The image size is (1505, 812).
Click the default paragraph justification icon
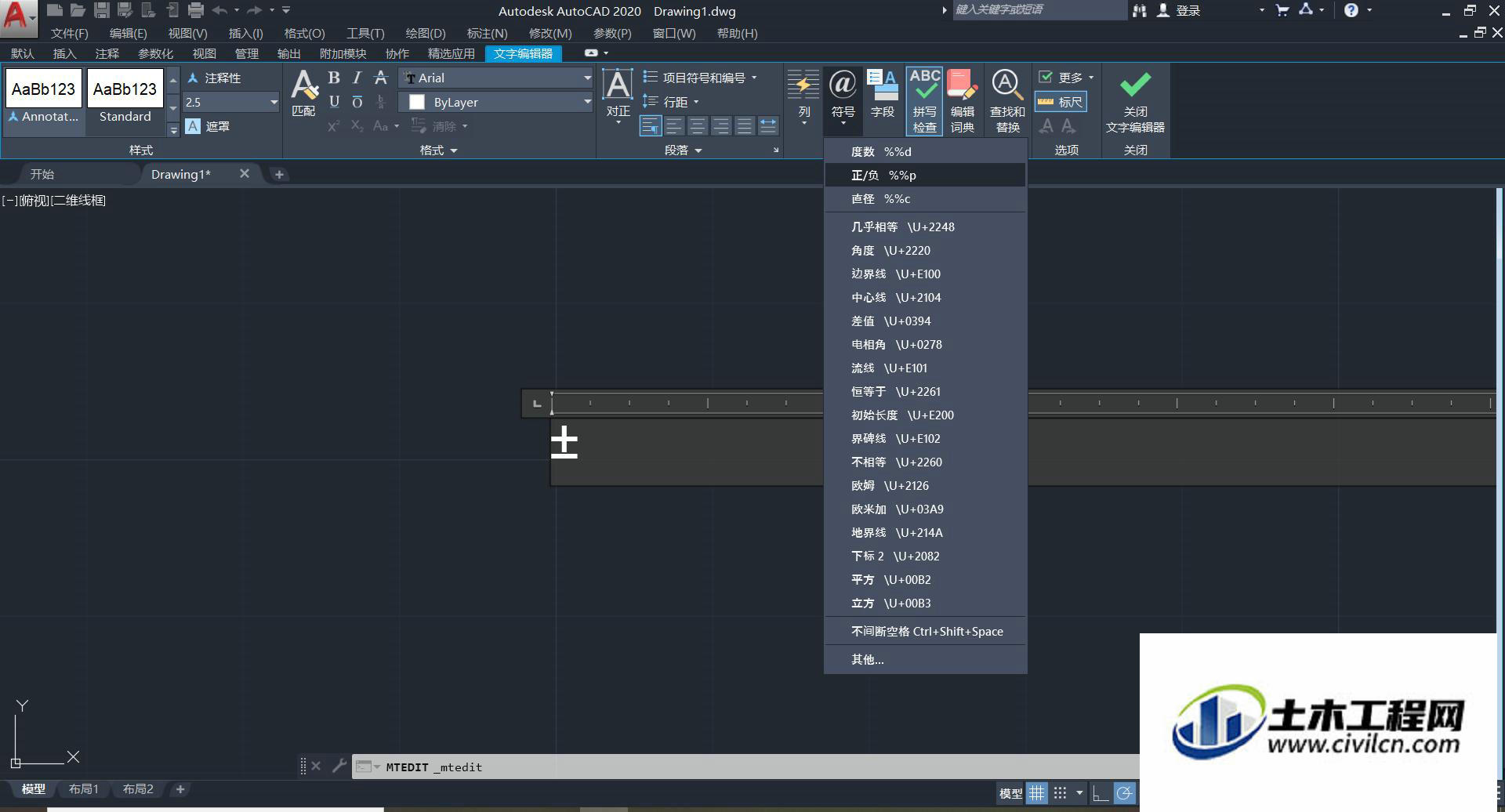(651, 125)
